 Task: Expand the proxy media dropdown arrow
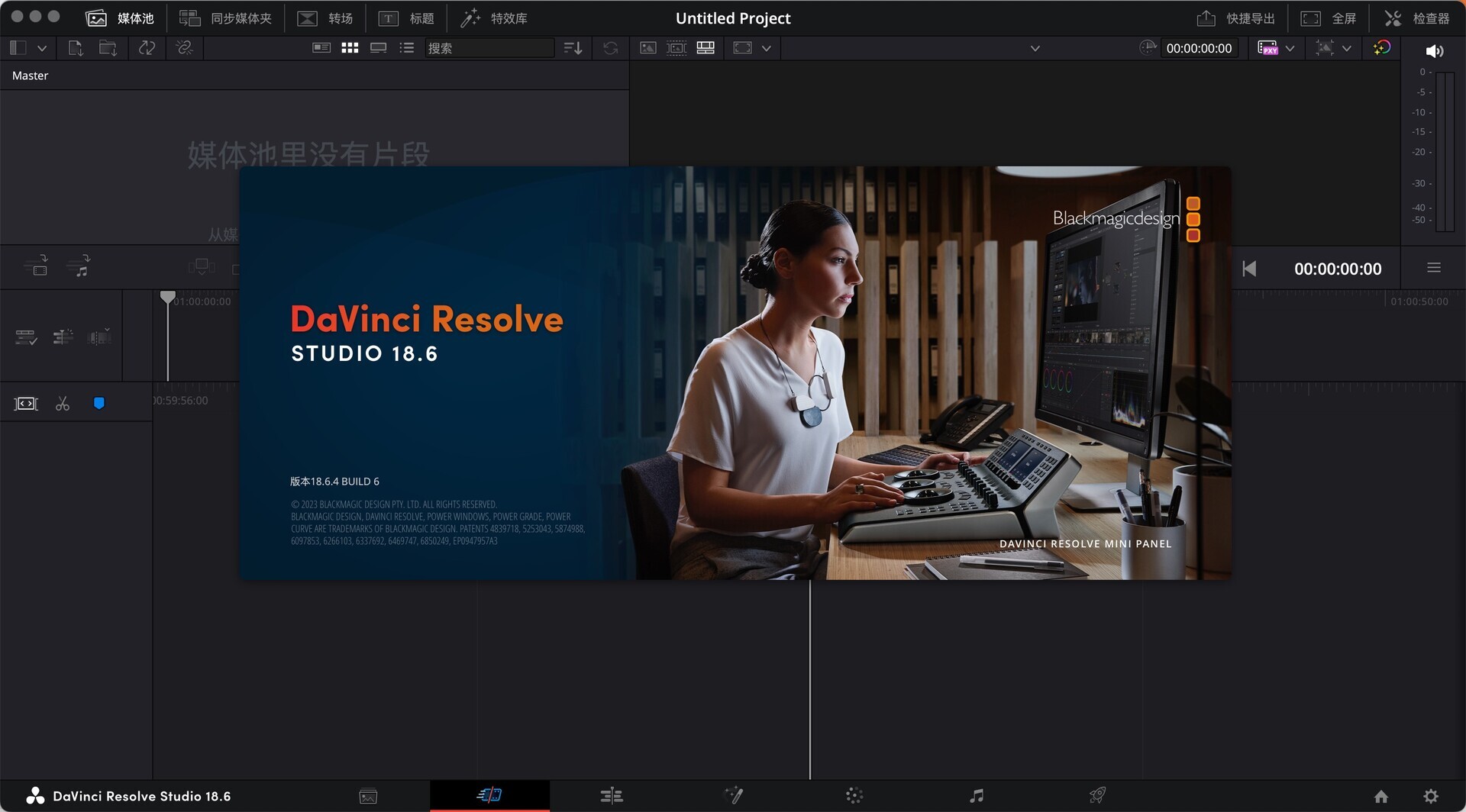pyautogui.click(x=1290, y=48)
